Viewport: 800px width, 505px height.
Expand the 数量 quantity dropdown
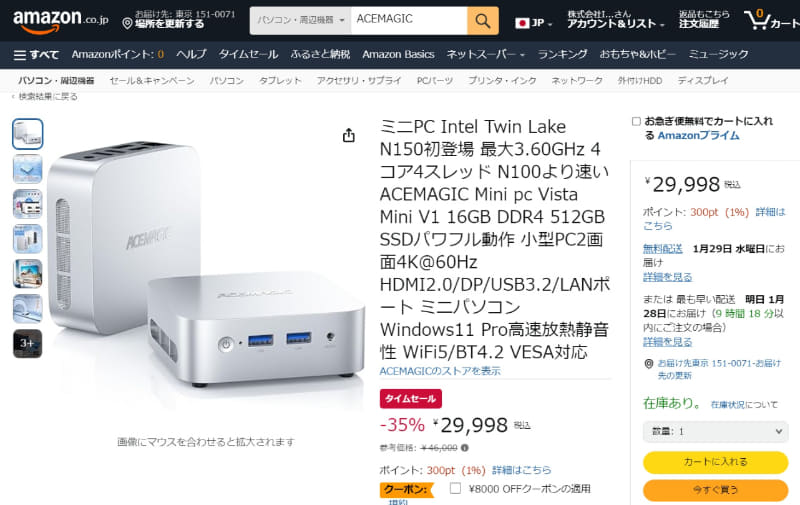pyautogui.click(x=715, y=431)
